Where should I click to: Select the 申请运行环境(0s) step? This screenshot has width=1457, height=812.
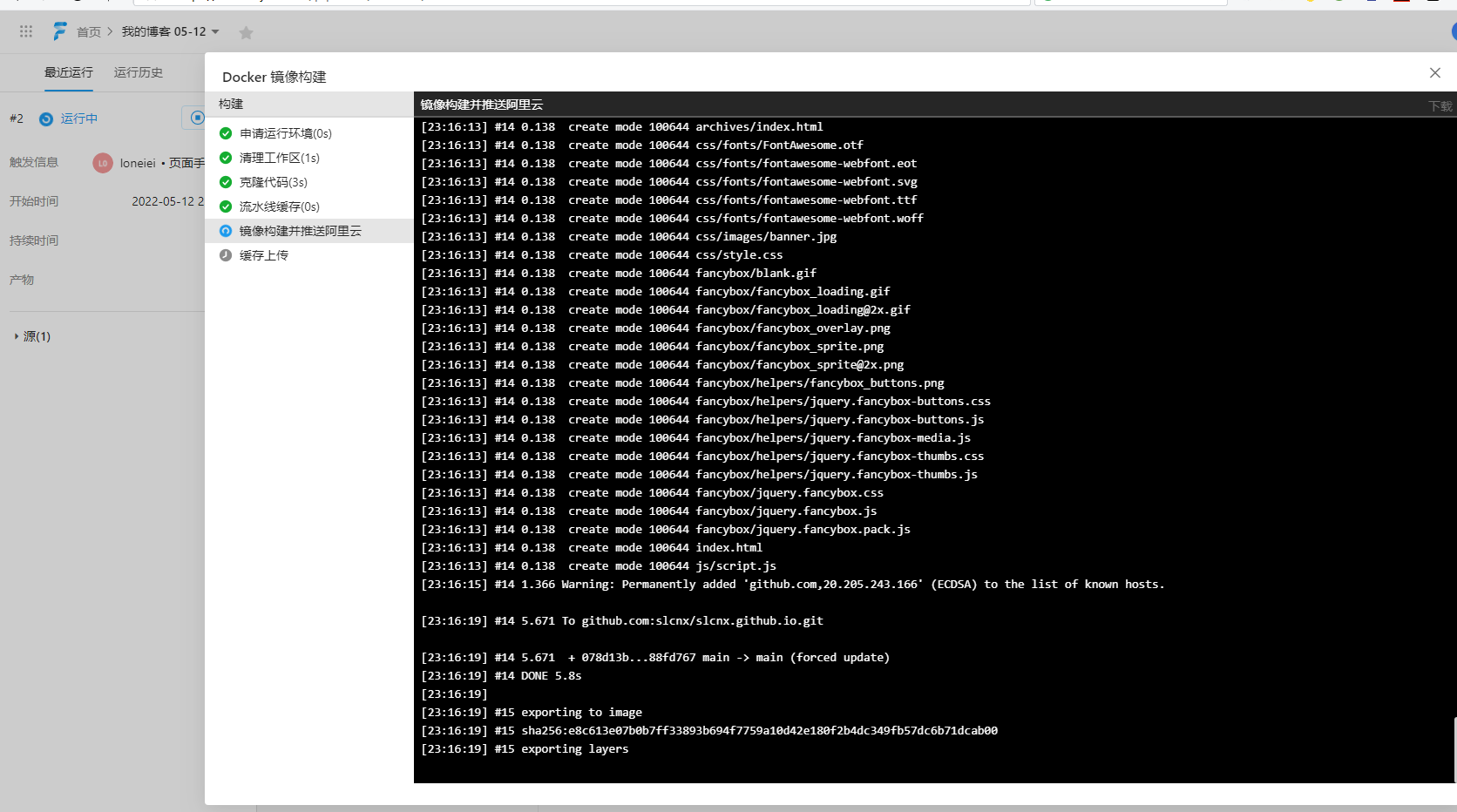[x=309, y=133]
